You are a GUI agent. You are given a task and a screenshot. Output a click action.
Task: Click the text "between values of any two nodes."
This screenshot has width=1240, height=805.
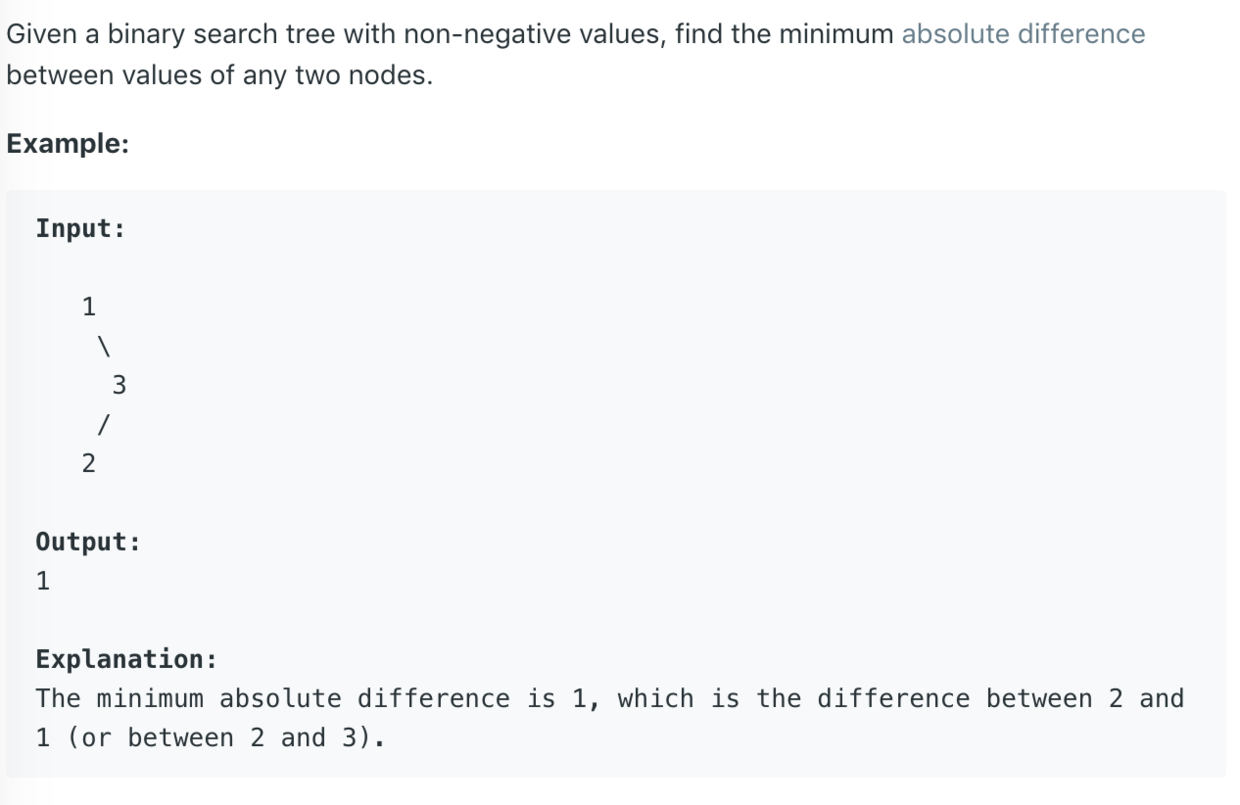coord(219,76)
